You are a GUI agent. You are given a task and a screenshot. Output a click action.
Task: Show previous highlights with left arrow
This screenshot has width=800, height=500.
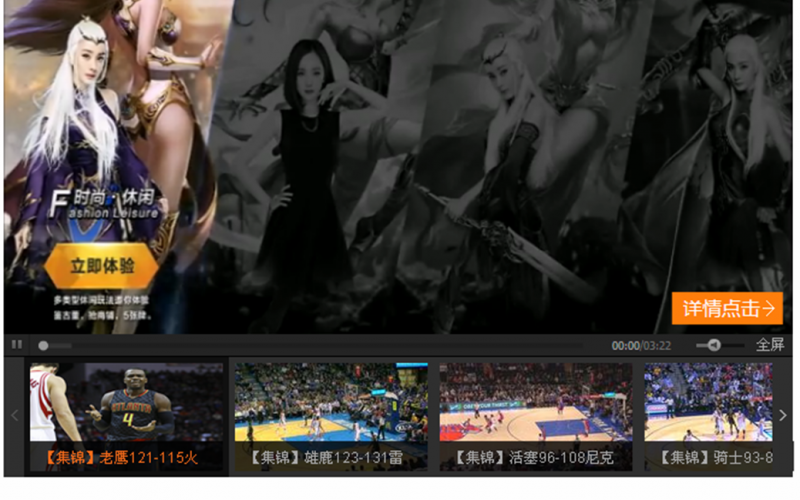14,415
